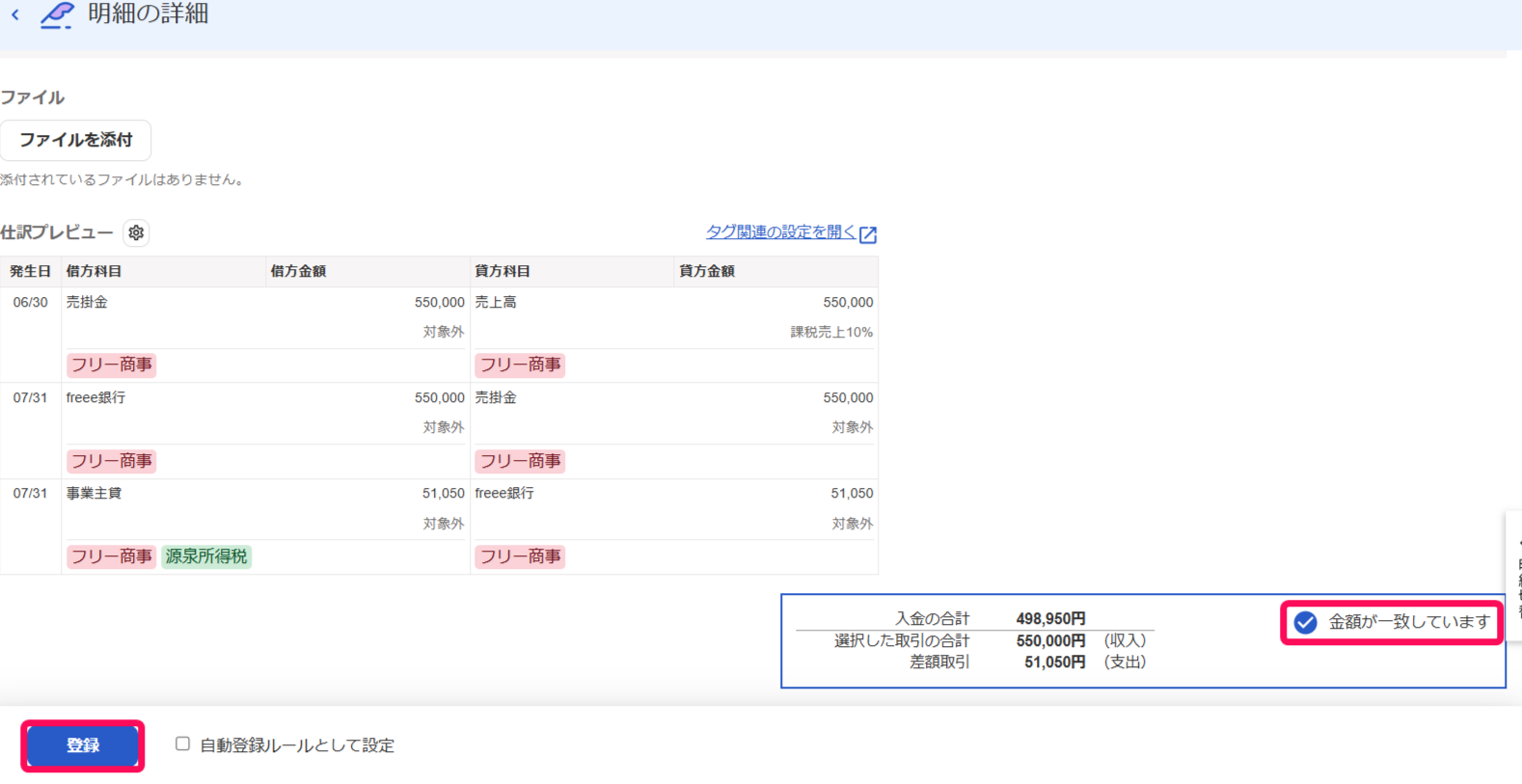Click the 差額取引 51,050円 value
Image resolution: width=1522 pixels, height=784 pixels.
1054,662
